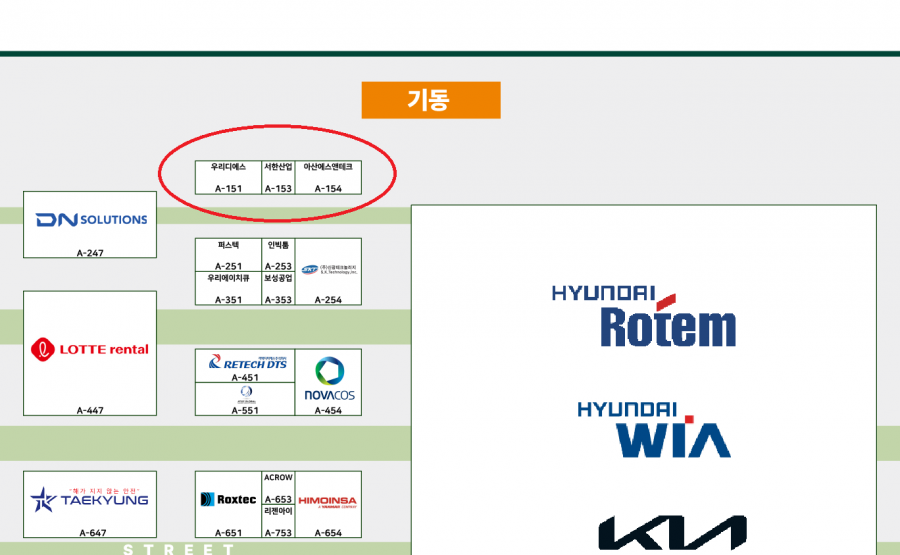The width and height of the screenshot is (900, 555).
Task: Click the Hyundai WIA logo
Action: pyautogui.click(x=654, y=429)
